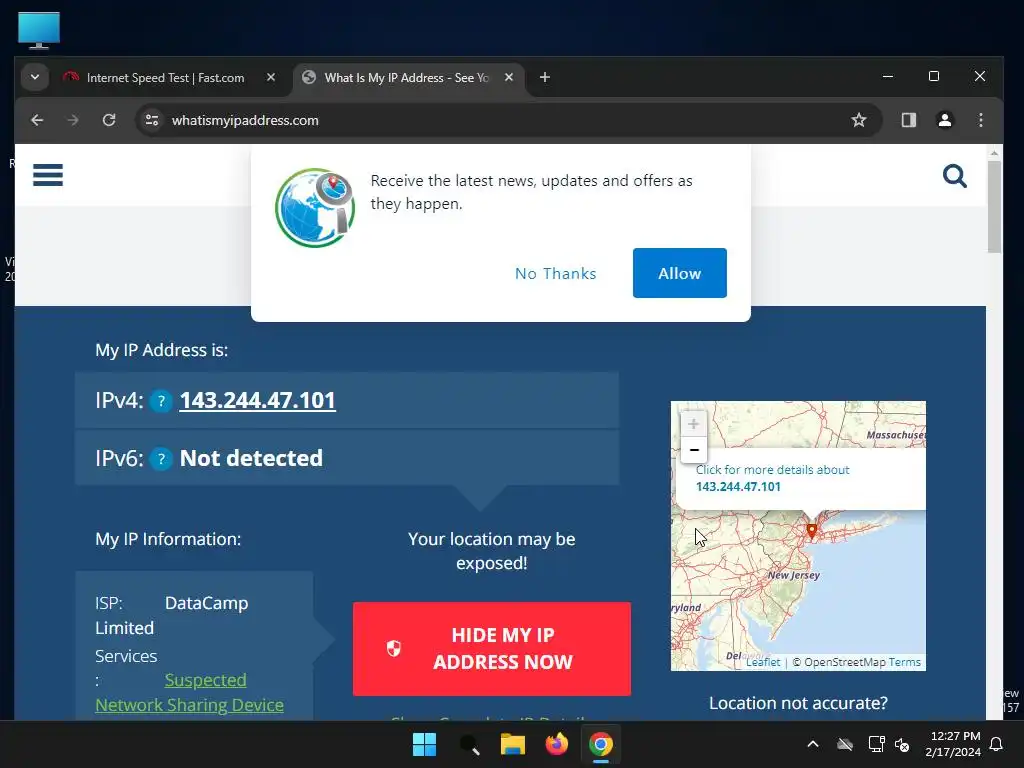1024x768 pixels.
Task: Open Chrome three-dot menu
Action: point(980,120)
